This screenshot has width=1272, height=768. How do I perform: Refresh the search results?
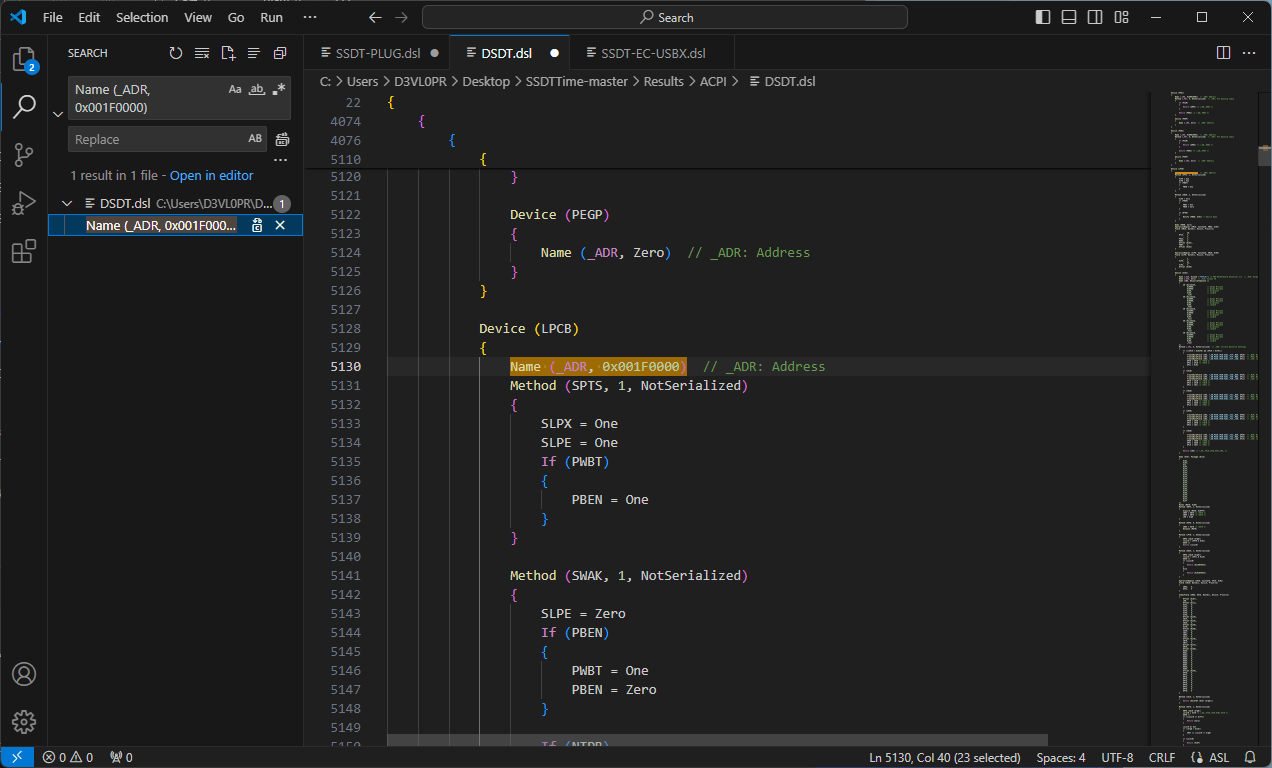(x=176, y=53)
